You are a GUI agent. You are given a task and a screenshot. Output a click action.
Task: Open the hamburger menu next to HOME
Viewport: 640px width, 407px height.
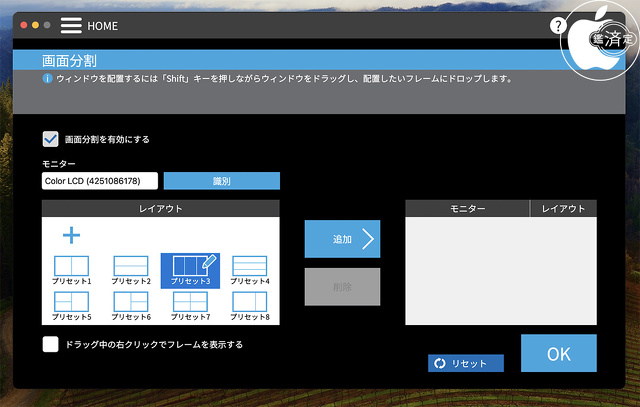click(x=71, y=25)
